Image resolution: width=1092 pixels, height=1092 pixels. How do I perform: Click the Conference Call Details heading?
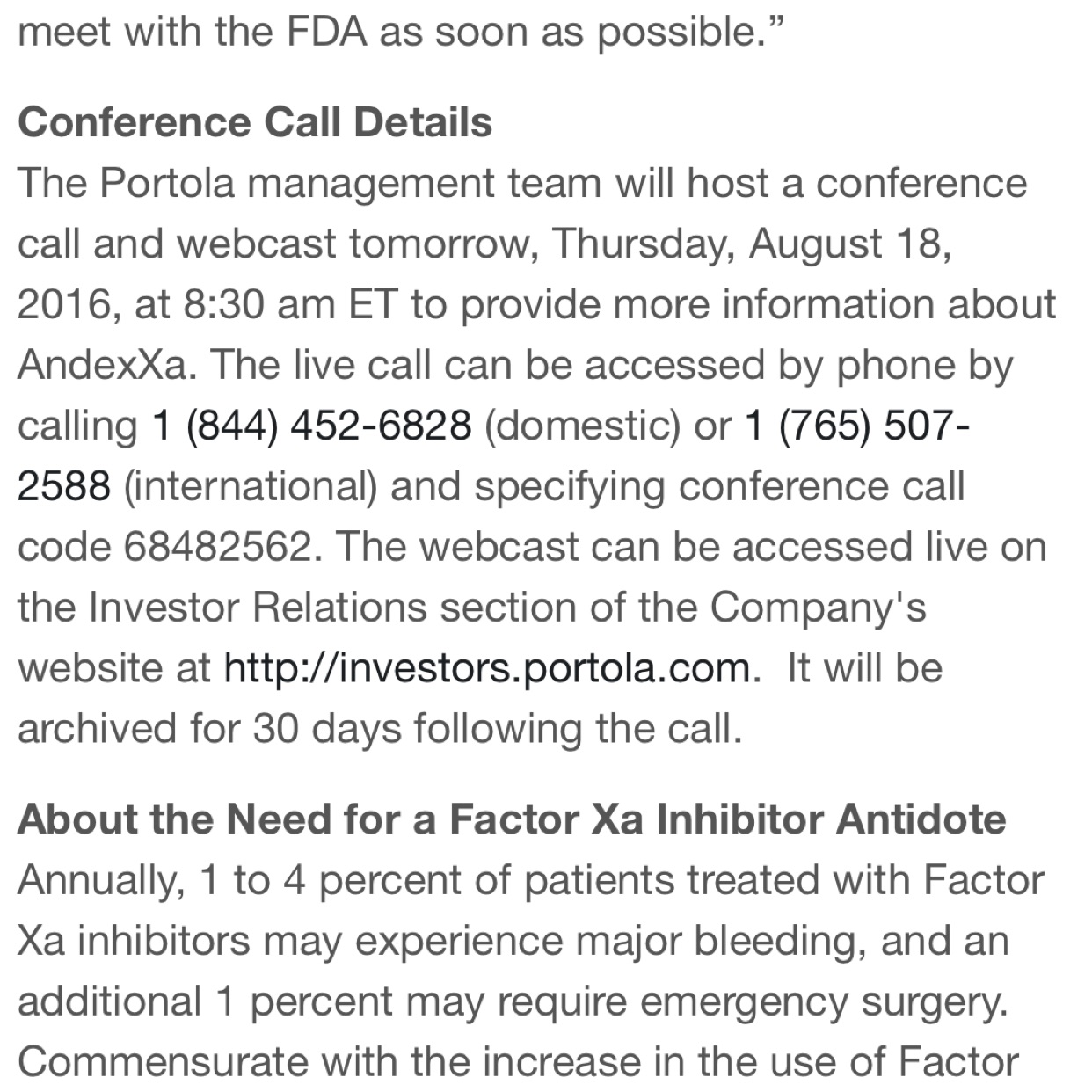click(x=255, y=122)
